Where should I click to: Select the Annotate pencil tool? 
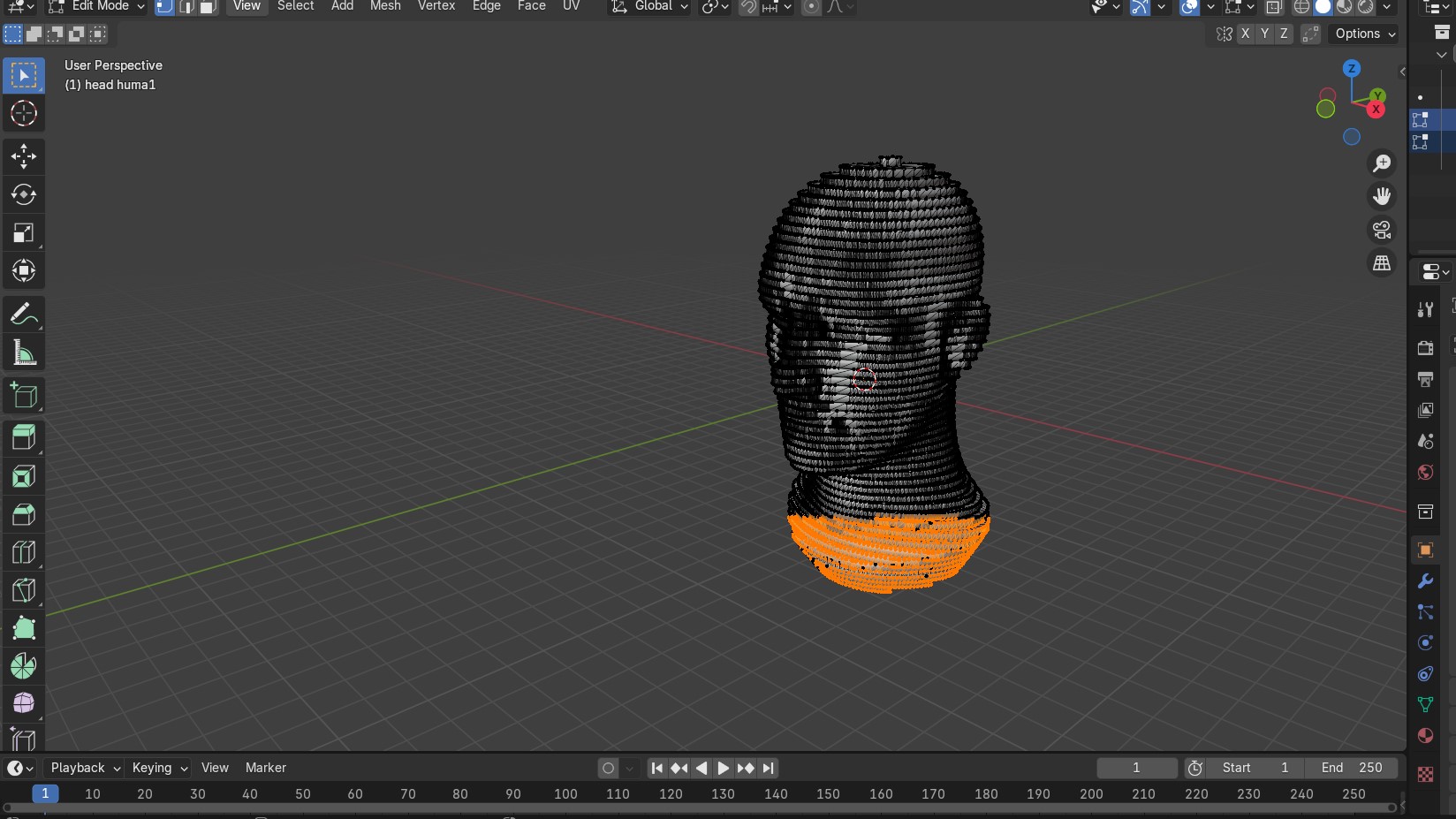pyautogui.click(x=24, y=314)
